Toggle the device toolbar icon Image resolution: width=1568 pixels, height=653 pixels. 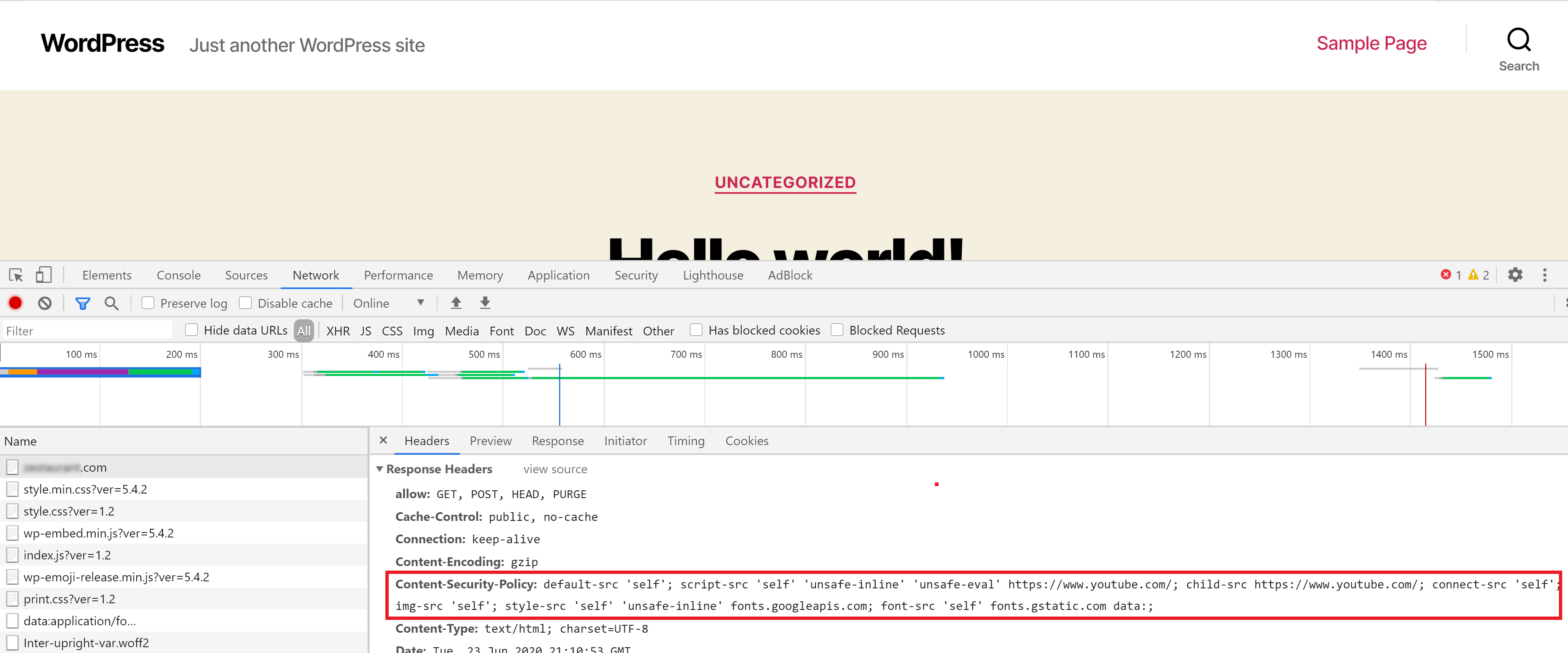[x=43, y=275]
